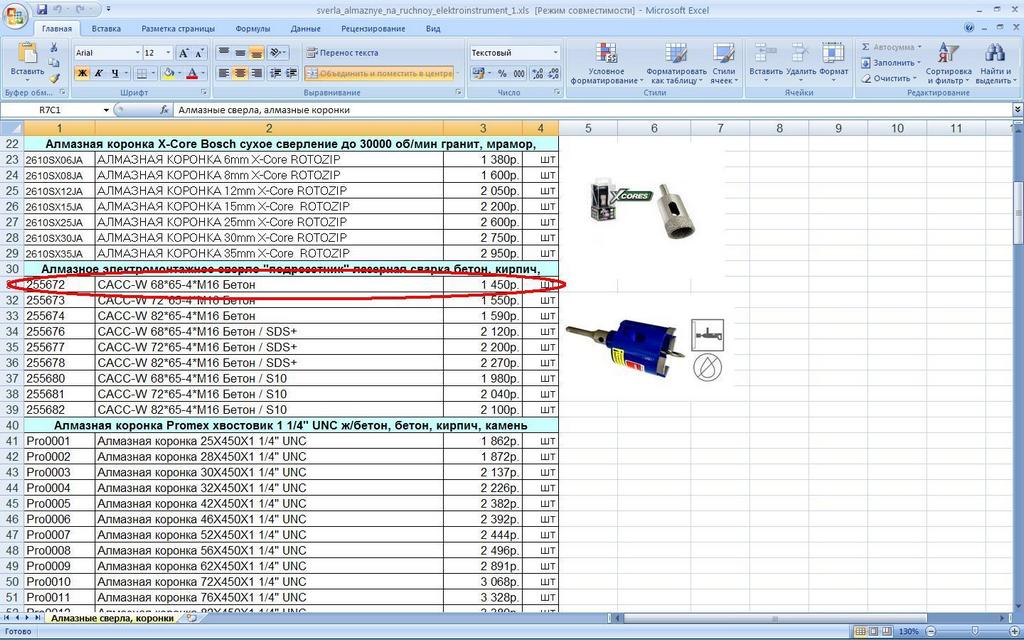1024x640 pixels.
Task: Click the Insert Worksheet icon after sheet tab
Action: point(191,618)
